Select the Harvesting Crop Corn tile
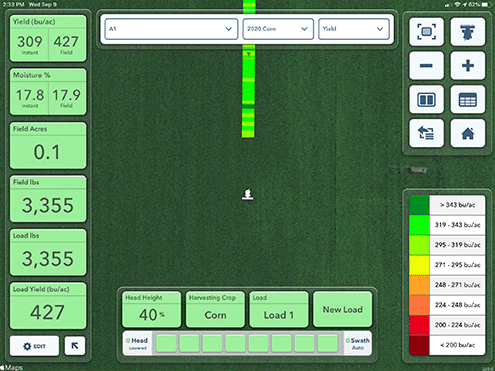This screenshot has width=495, height=371. pyautogui.click(x=215, y=309)
